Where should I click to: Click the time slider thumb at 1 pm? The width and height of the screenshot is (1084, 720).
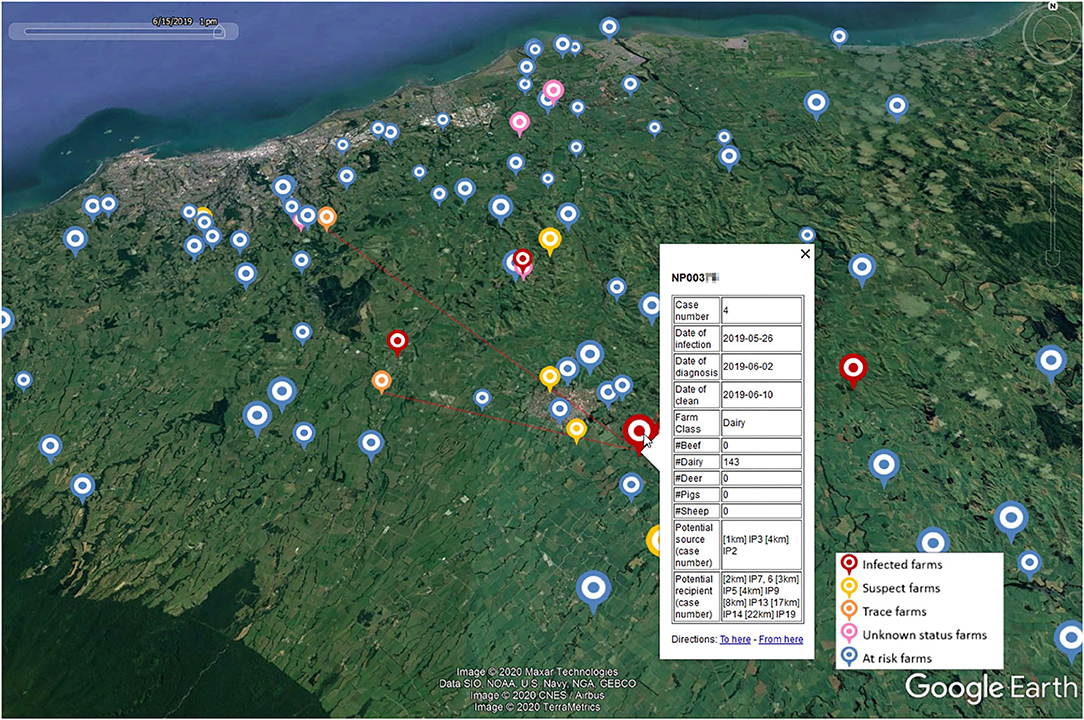[x=219, y=32]
